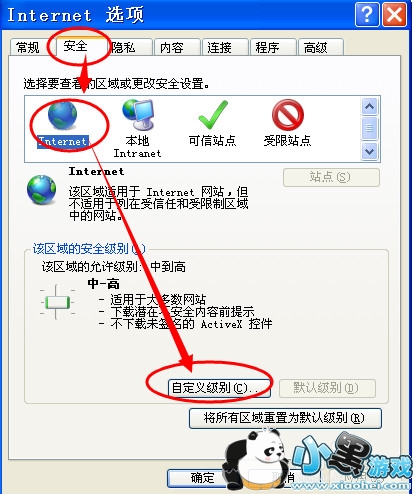414x494 pixels.
Task: Select the Internet zone globe icon
Action: [x=62, y=115]
